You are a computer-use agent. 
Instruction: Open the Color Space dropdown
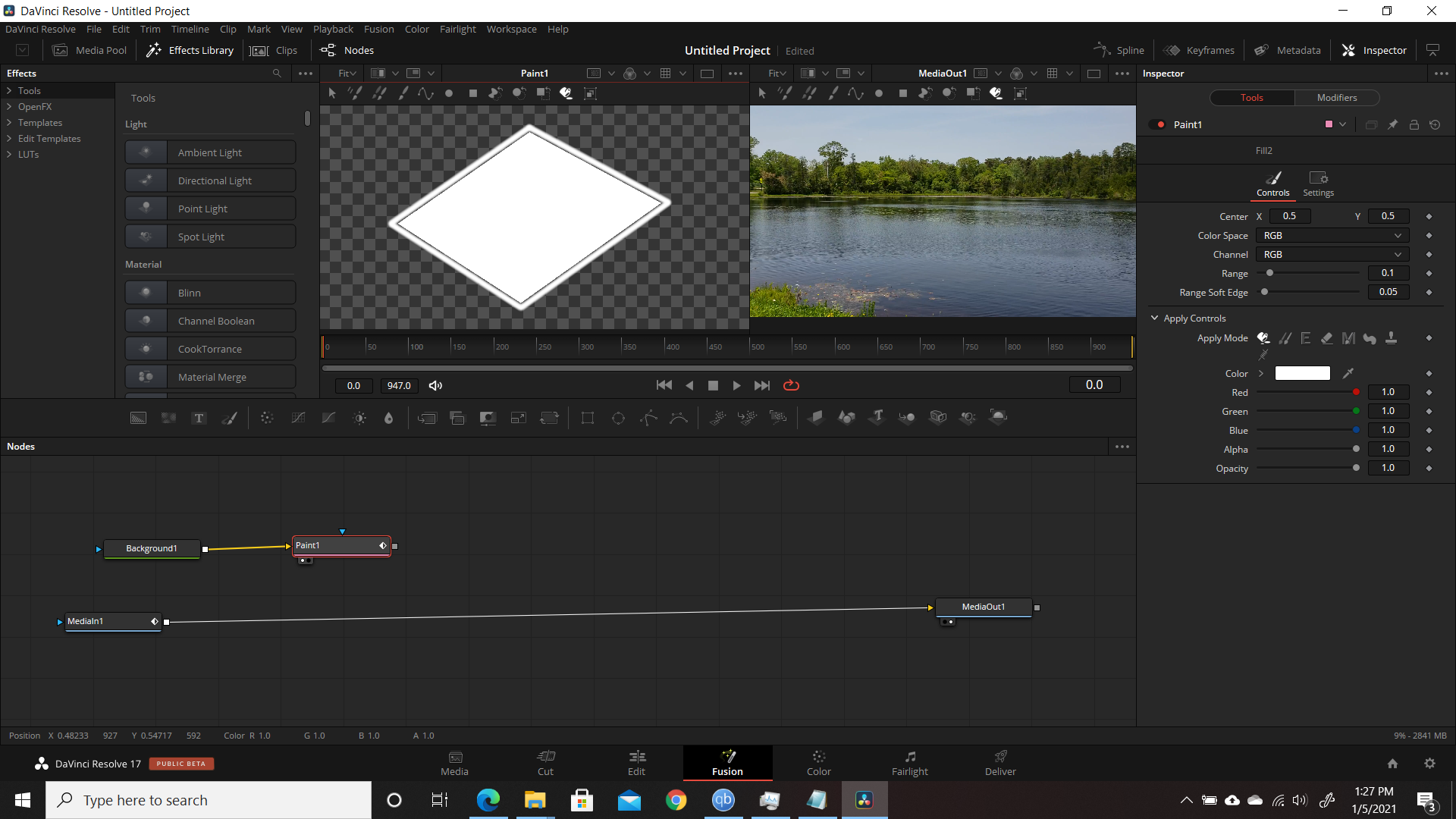[x=1332, y=236]
